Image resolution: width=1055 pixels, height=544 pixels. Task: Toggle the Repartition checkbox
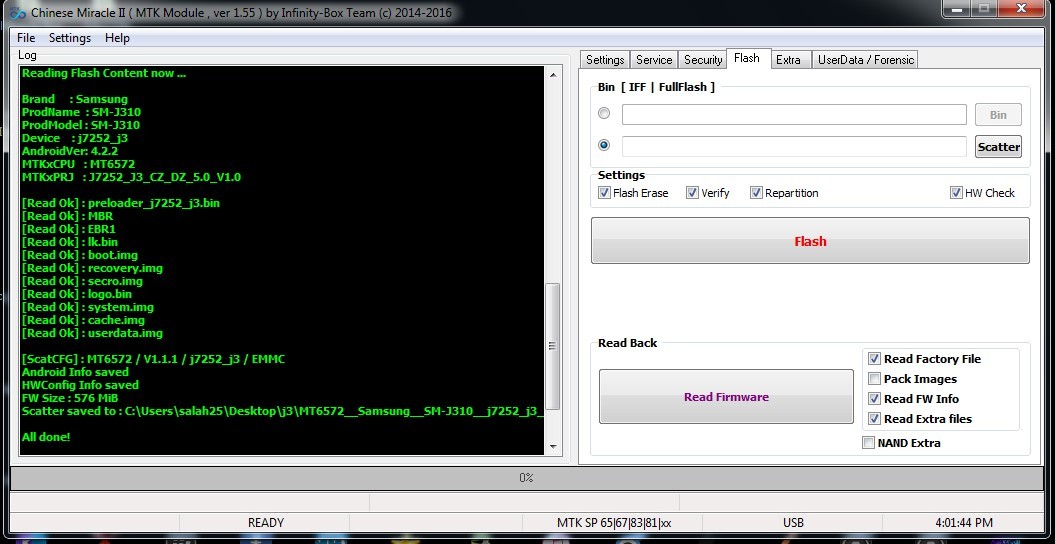756,193
